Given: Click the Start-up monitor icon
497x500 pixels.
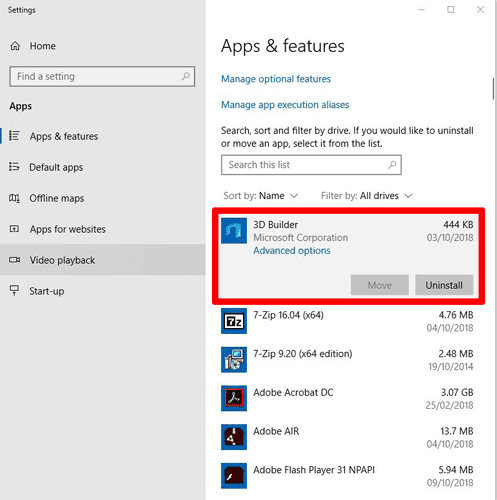Looking at the screenshot, I should coord(14,290).
